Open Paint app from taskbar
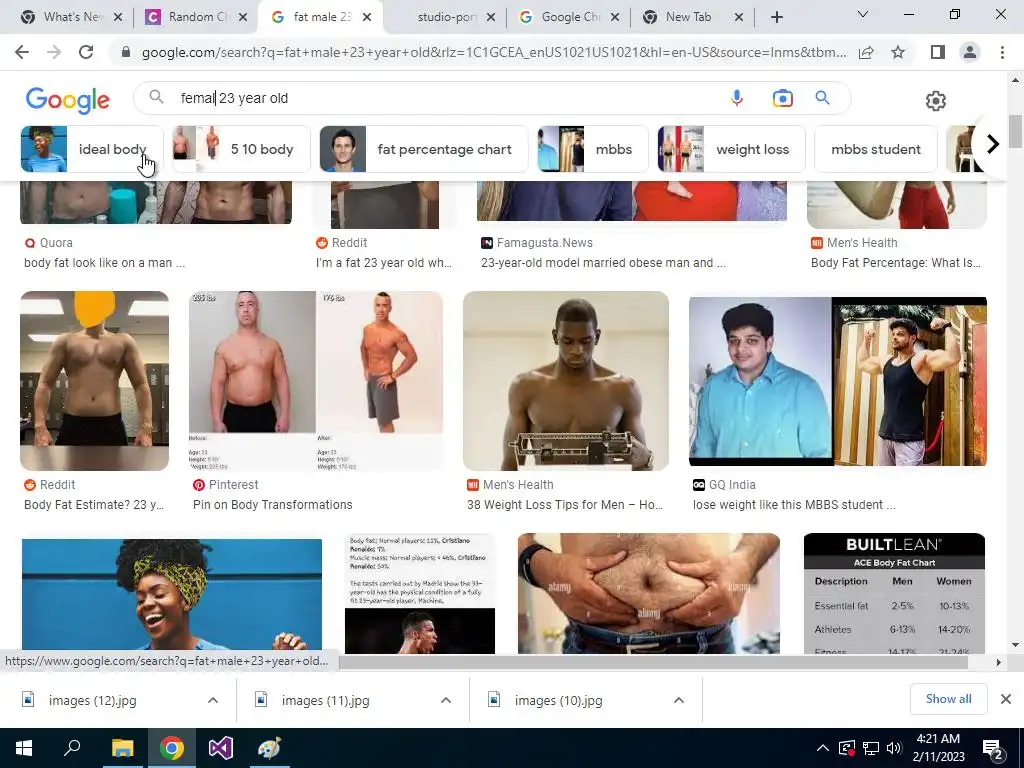Viewport: 1024px width, 768px height. [269, 748]
